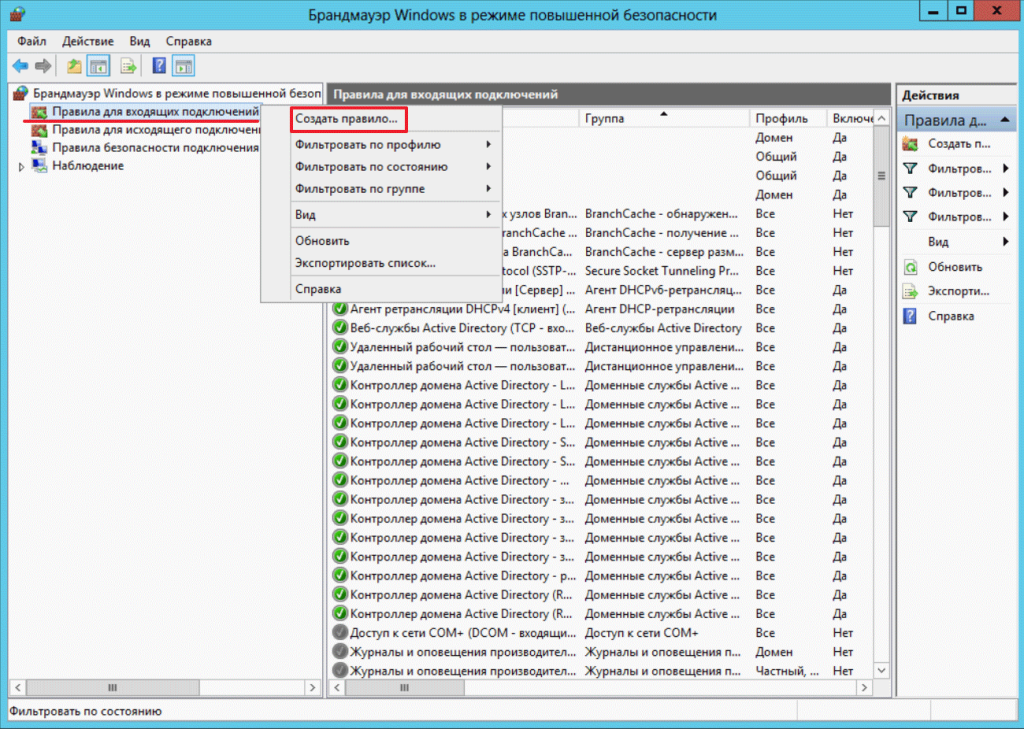Open the Действие menu in menu bar
This screenshot has width=1024, height=729.
point(87,41)
